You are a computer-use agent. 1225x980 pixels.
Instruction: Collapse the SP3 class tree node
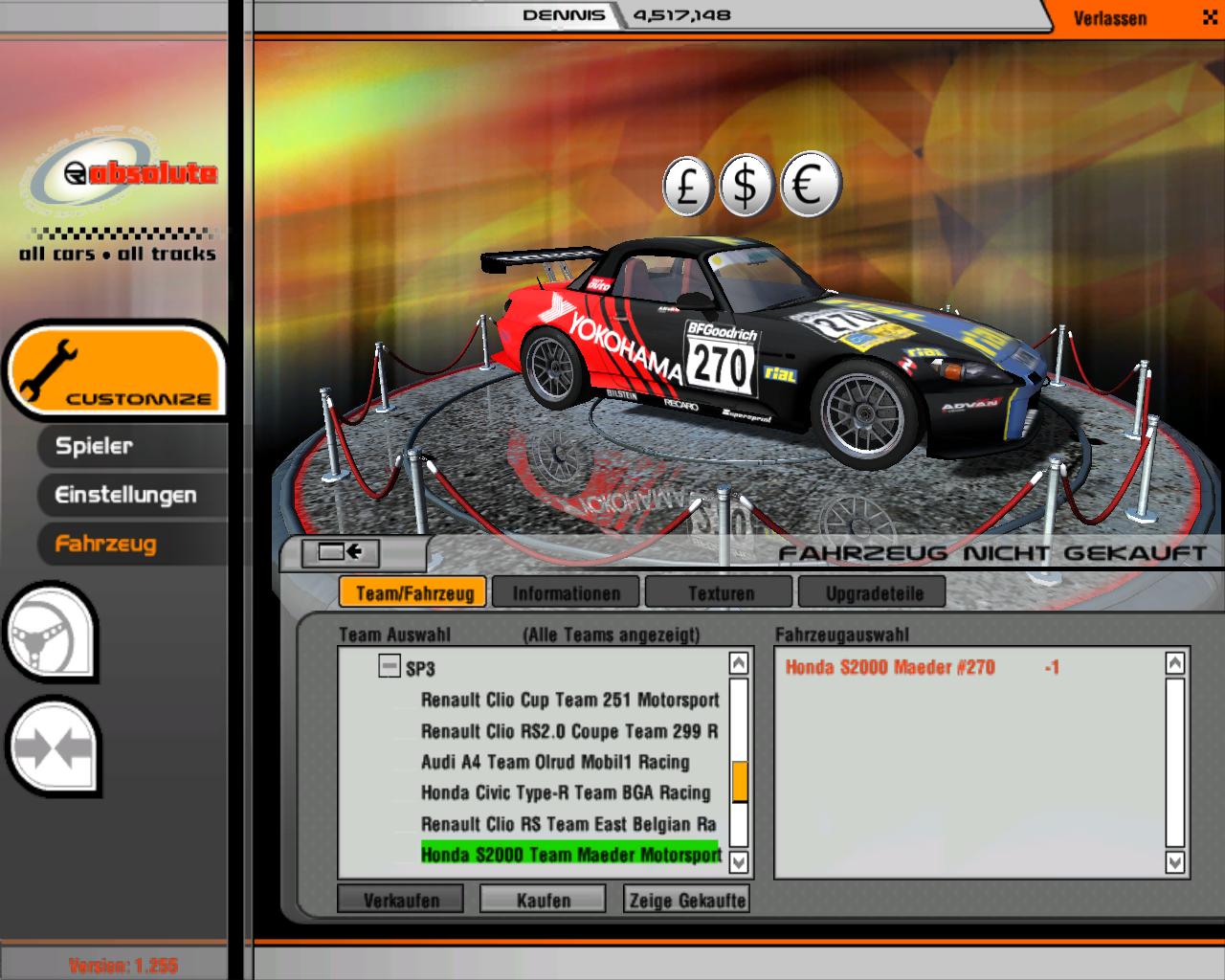point(389,666)
